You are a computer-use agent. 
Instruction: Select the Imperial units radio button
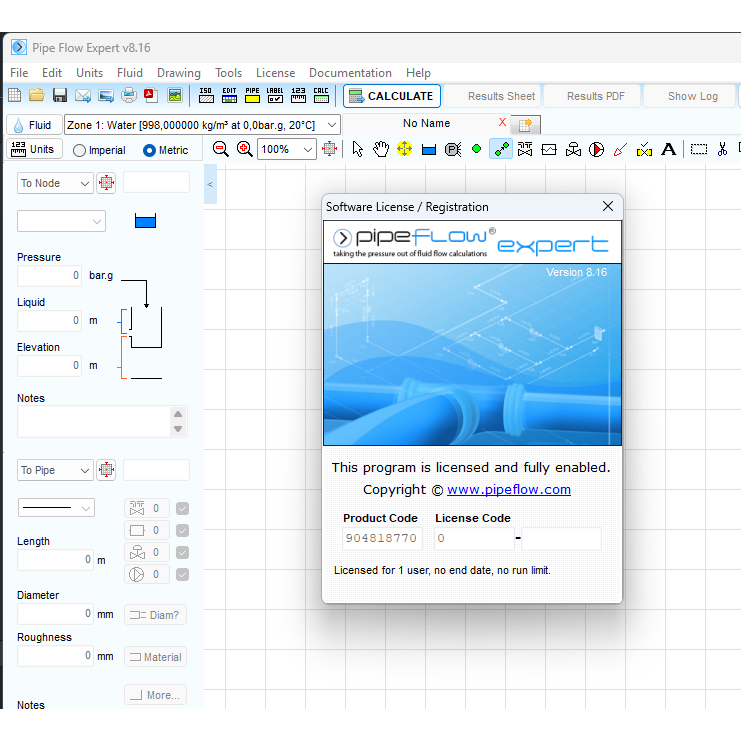point(79,150)
